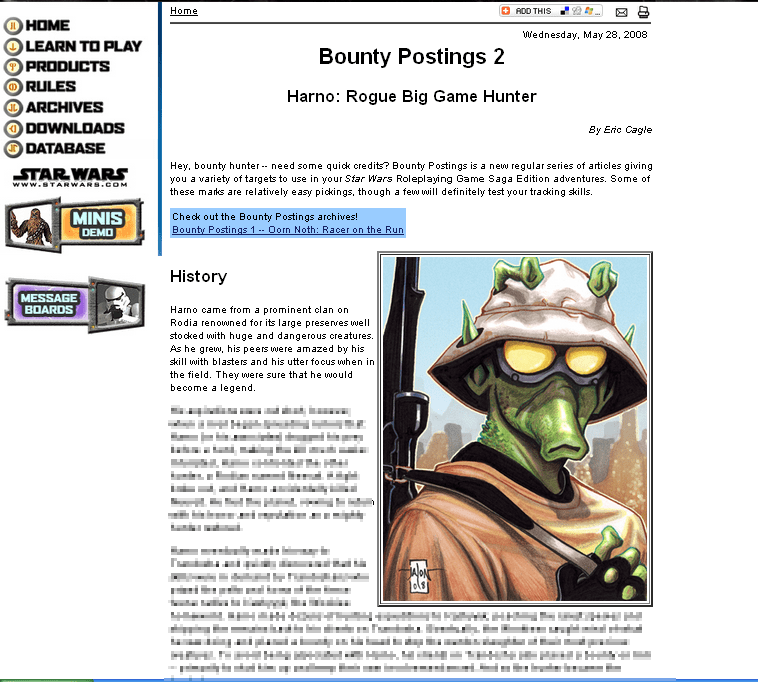Email this article via envelope icon
Image resolution: width=758 pixels, height=682 pixels.
(621, 12)
